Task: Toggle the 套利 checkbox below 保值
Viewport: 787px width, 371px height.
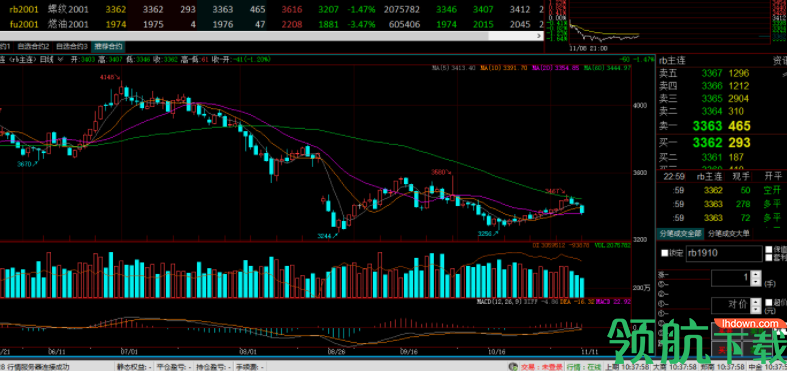Action: coord(769,258)
